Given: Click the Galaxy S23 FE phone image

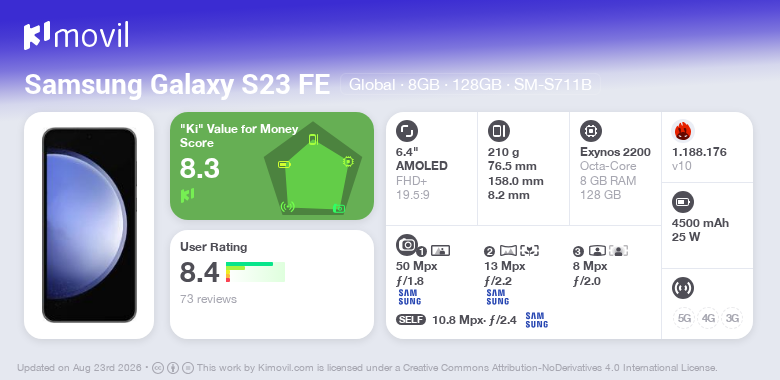Looking at the screenshot, I should (90, 225).
